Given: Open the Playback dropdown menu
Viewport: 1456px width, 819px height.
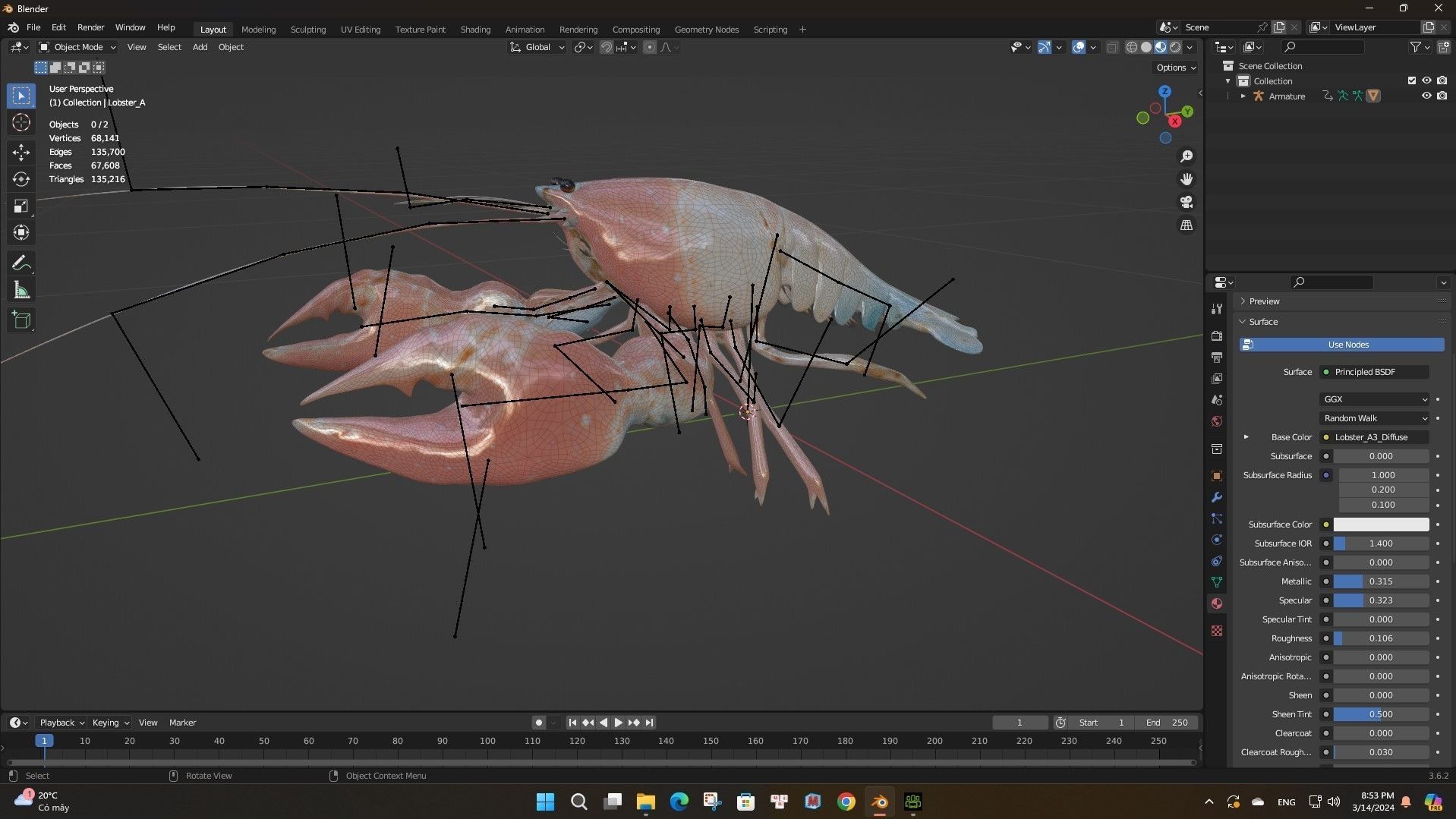Looking at the screenshot, I should tap(61, 723).
